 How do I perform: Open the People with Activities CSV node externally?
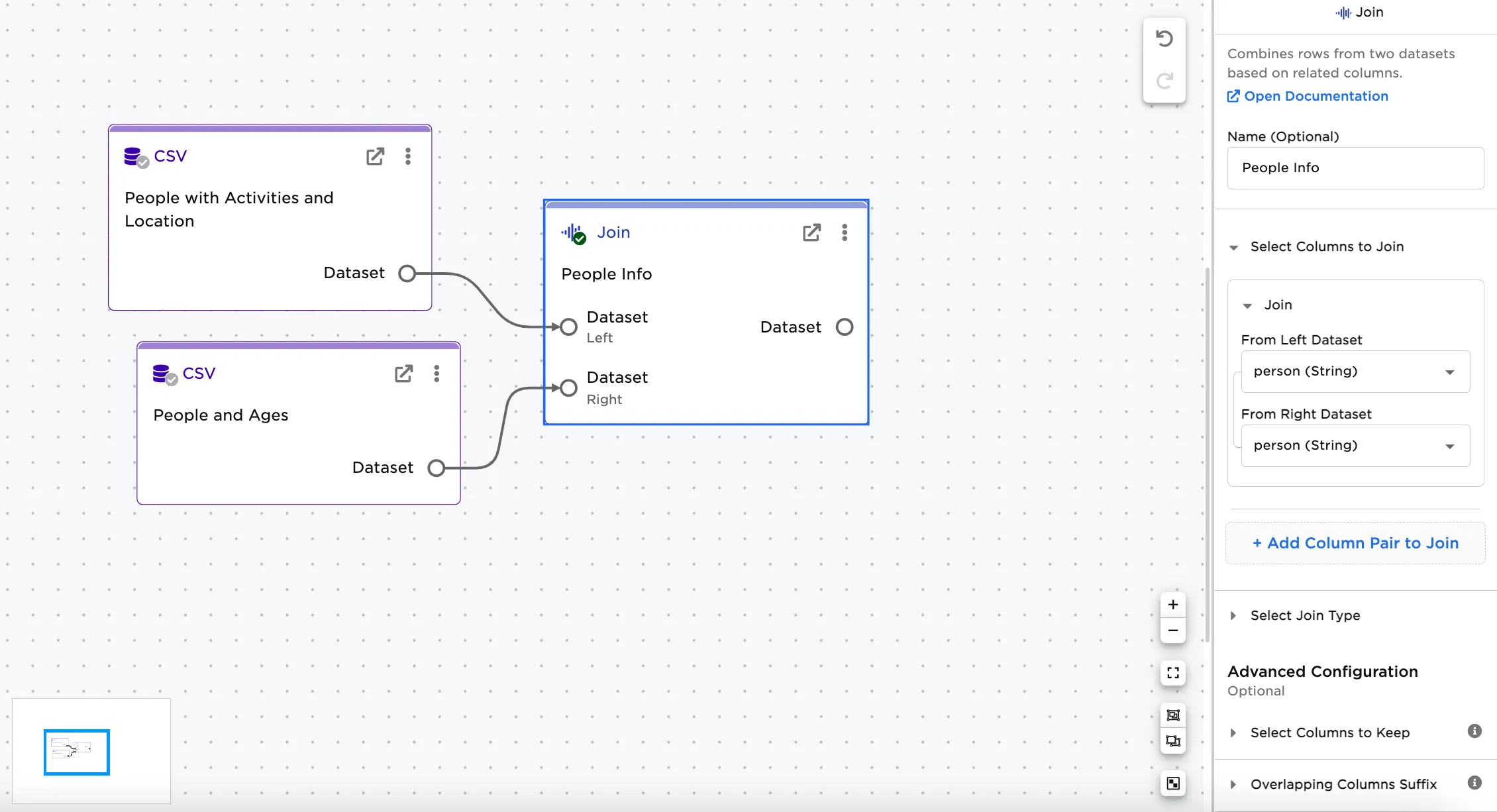[x=376, y=156]
